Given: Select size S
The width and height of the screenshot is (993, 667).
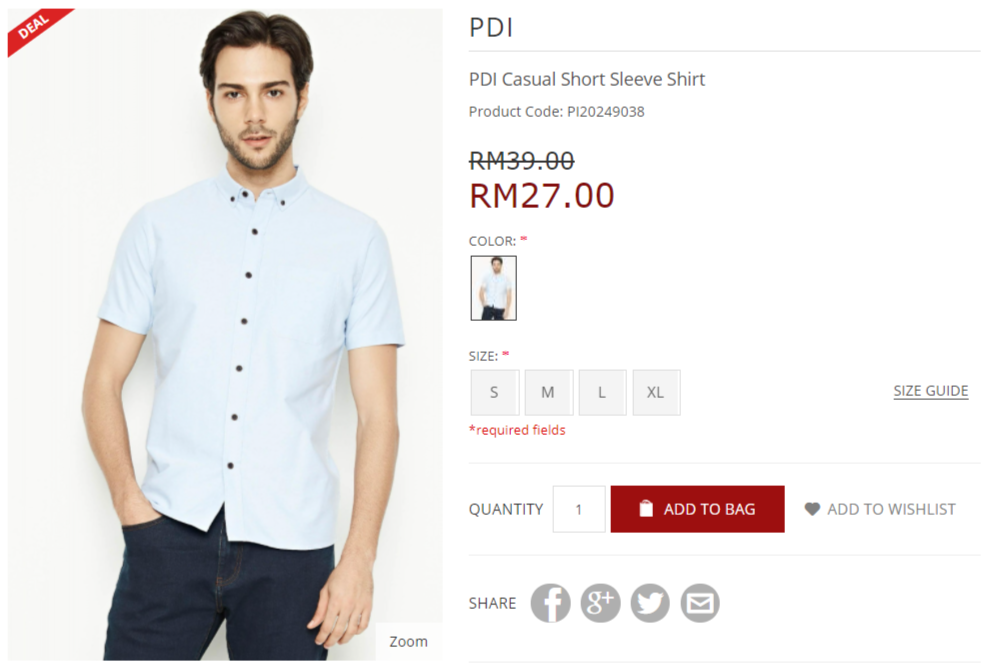Looking at the screenshot, I should [495, 392].
